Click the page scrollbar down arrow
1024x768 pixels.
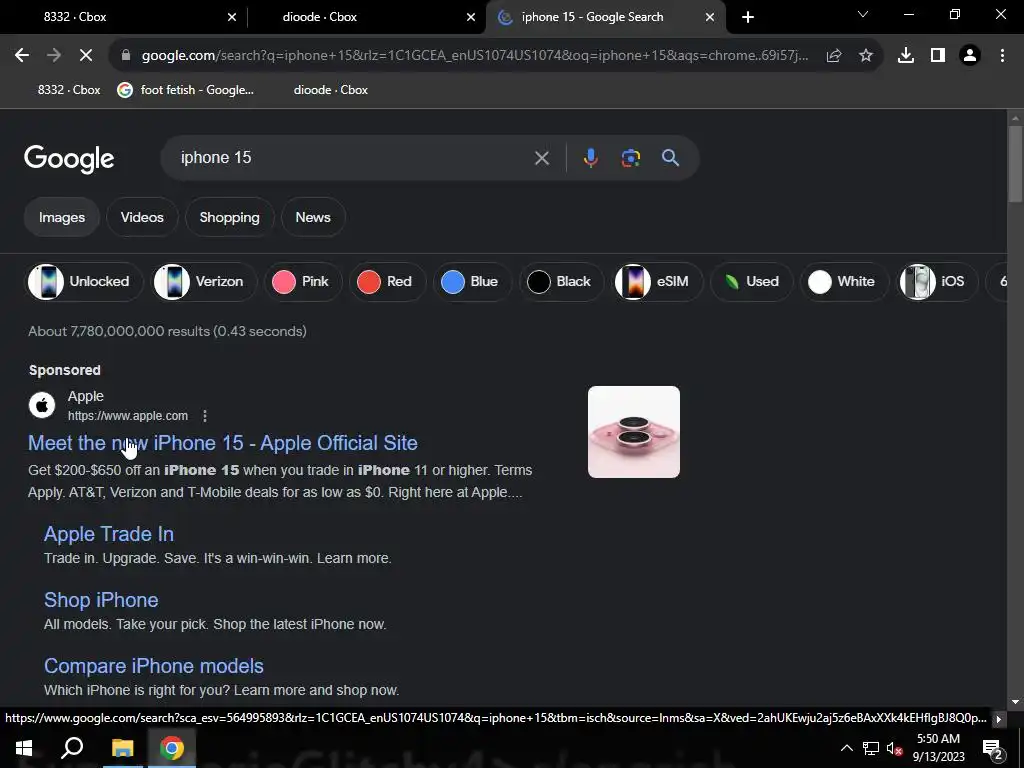[x=1015, y=702]
